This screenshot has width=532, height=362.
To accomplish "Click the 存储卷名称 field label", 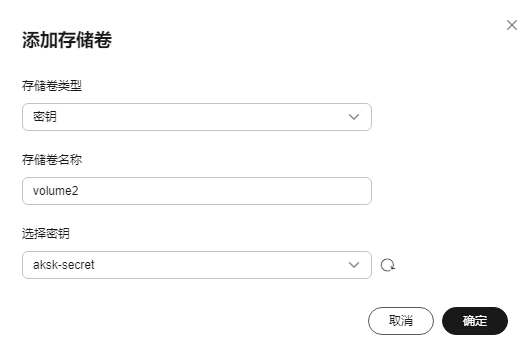I will [x=52, y=159].
